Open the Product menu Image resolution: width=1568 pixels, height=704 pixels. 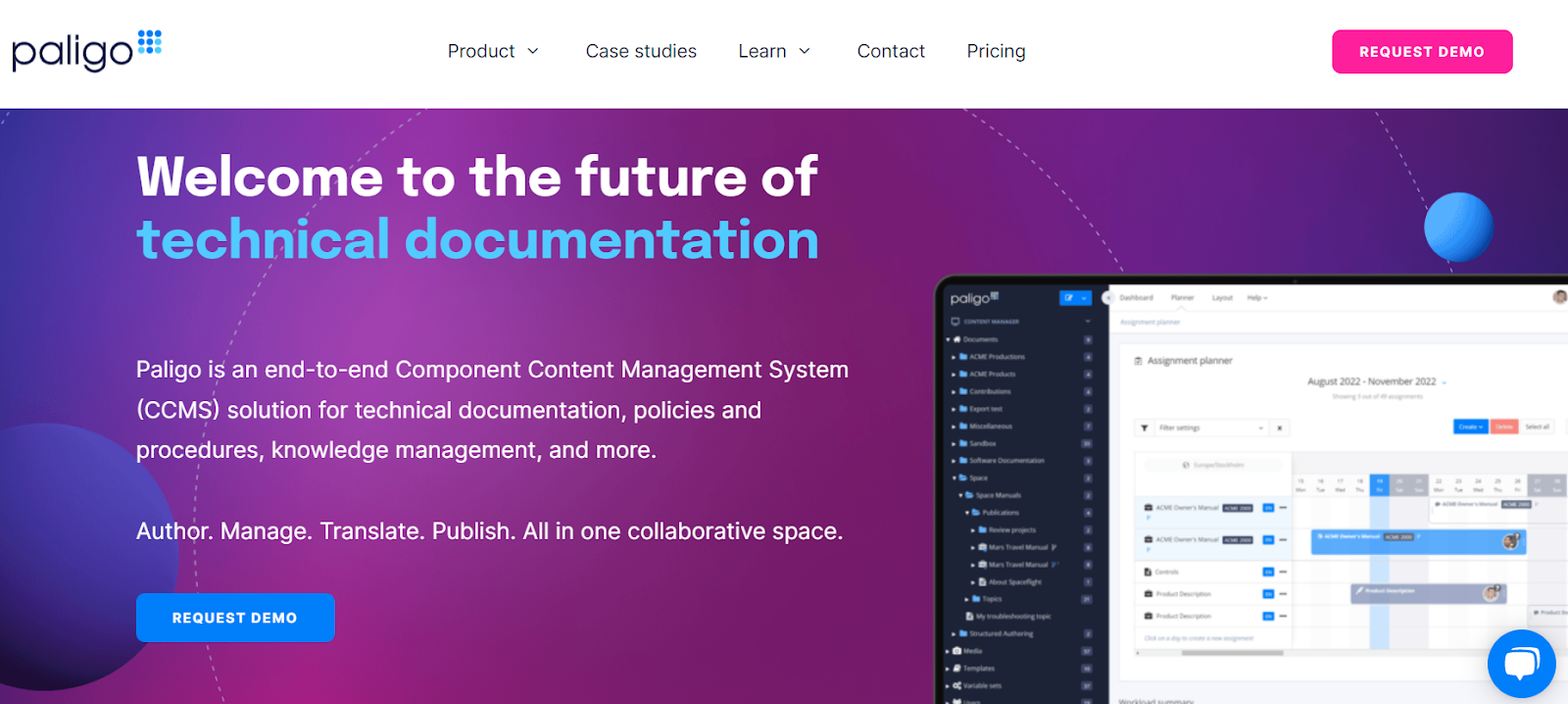click(493, 51)
